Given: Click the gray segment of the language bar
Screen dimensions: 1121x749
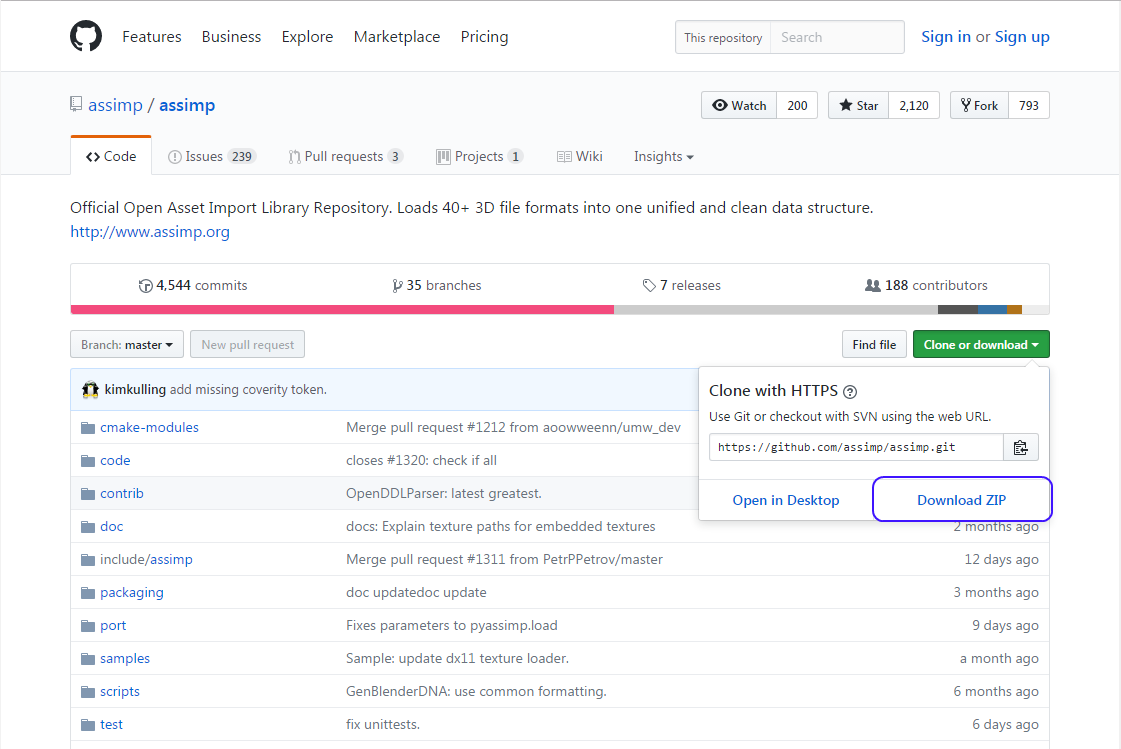Looking at the screenshot, I should [776, 309].
